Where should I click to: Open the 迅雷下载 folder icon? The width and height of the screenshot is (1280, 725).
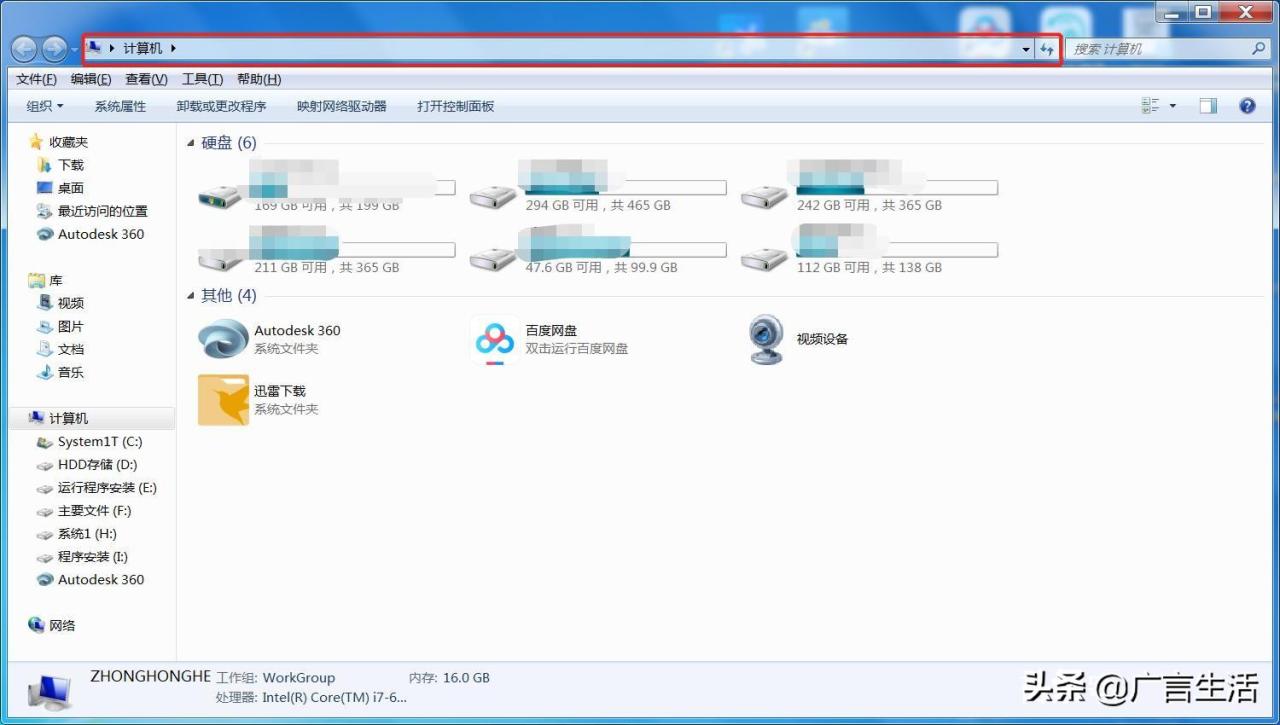[x=222, y=400]
